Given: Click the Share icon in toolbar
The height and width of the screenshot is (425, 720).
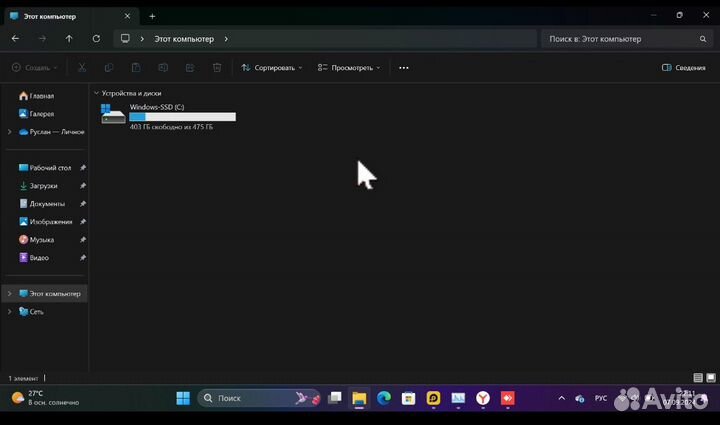Looking at the screenshot, I should click(190, 67).
